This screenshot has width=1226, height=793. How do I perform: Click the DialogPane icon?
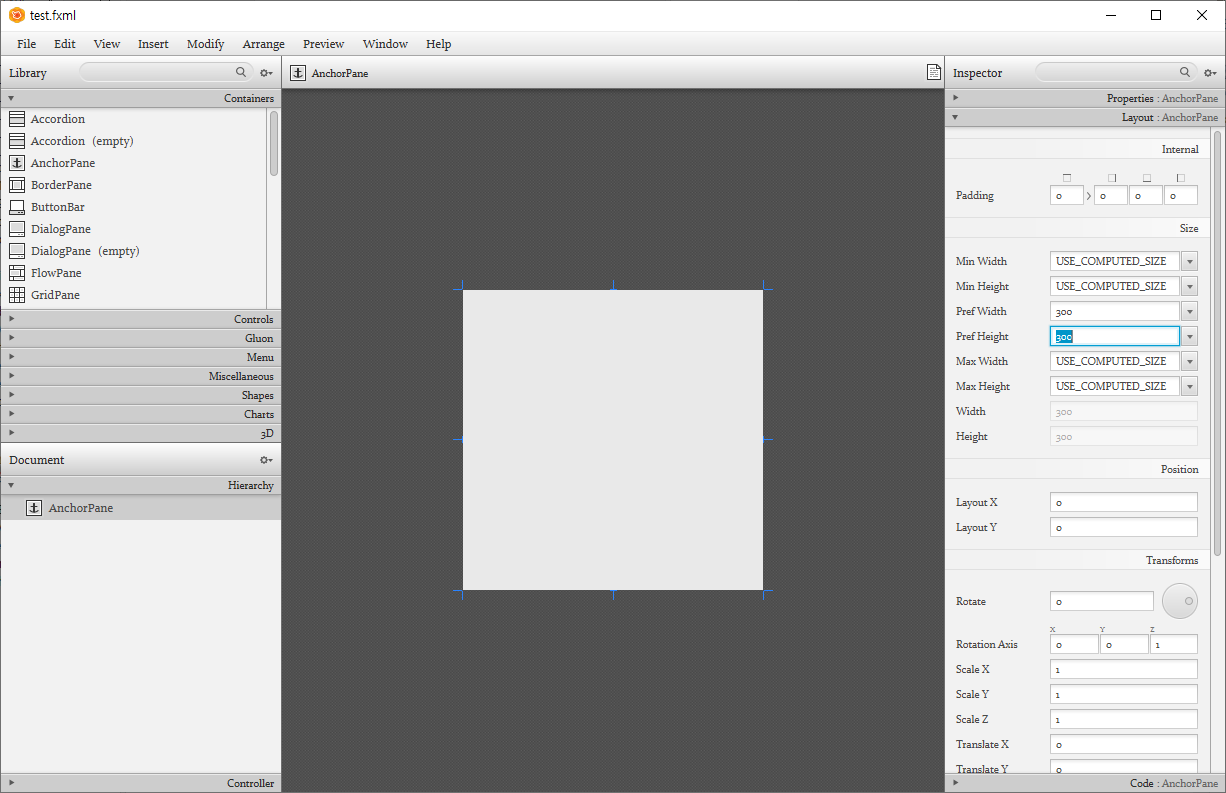16,228
